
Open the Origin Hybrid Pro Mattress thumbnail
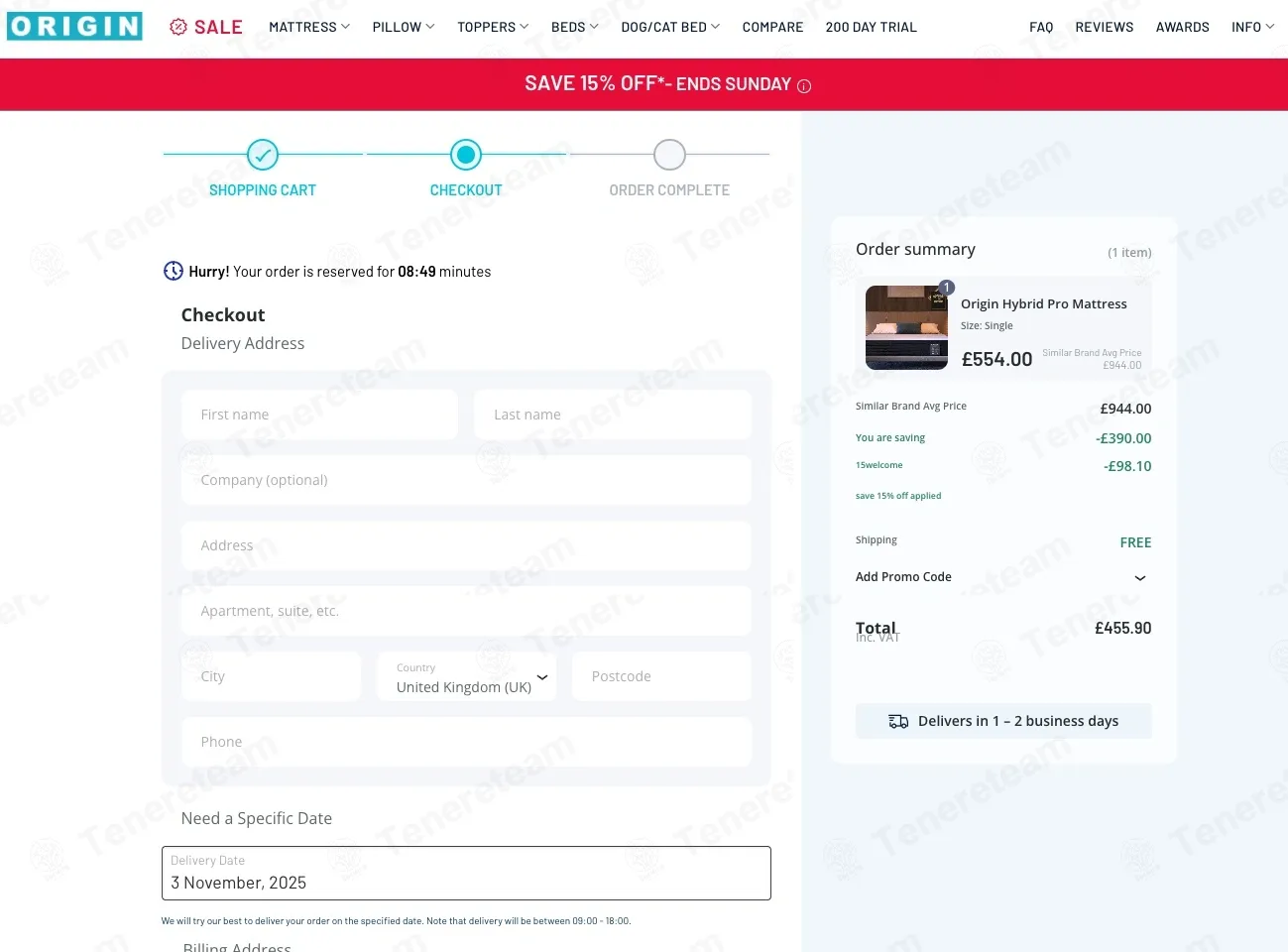[x=906, y=327]
